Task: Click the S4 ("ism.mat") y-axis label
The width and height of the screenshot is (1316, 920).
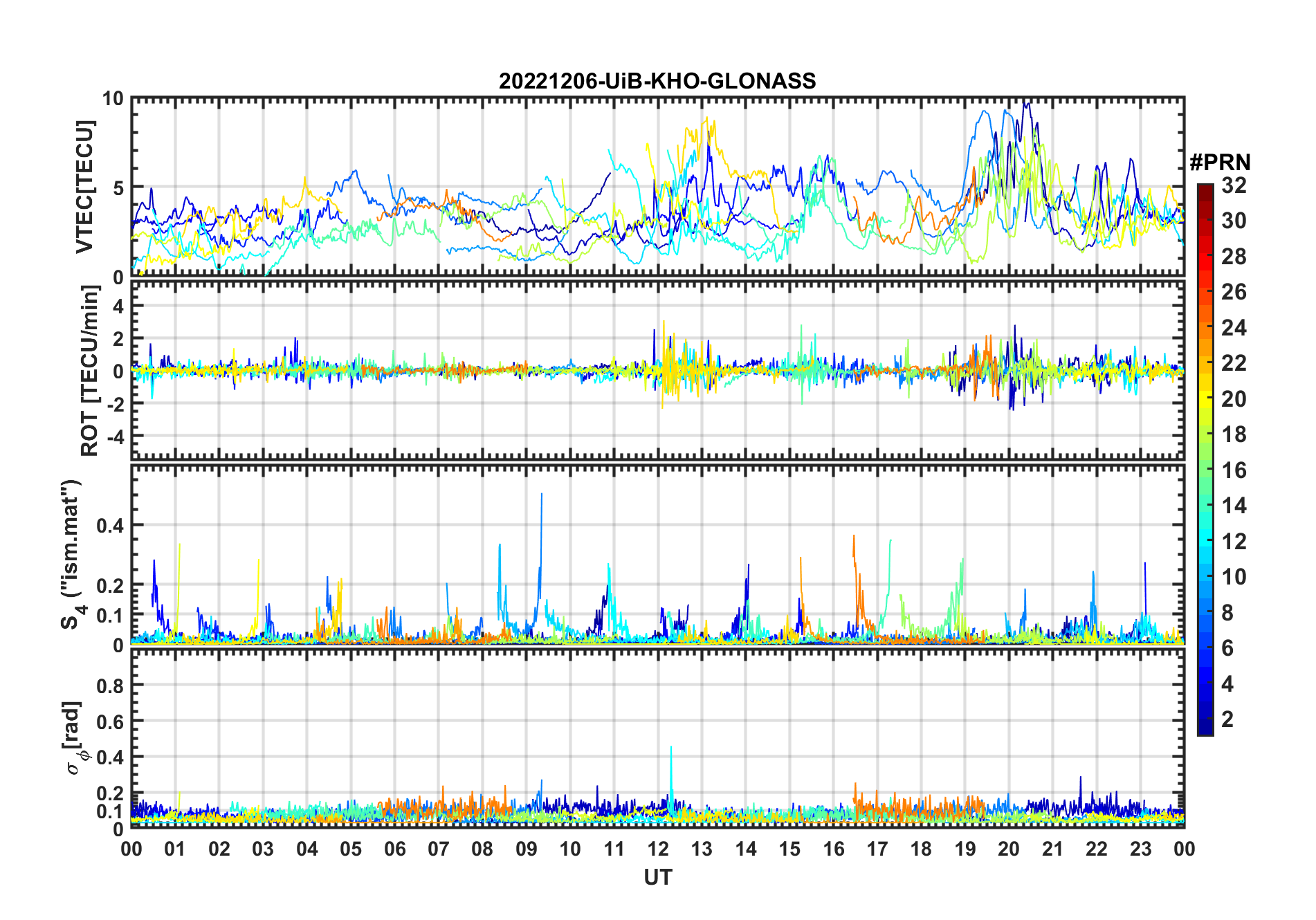Action: click(x=72, y=554)
